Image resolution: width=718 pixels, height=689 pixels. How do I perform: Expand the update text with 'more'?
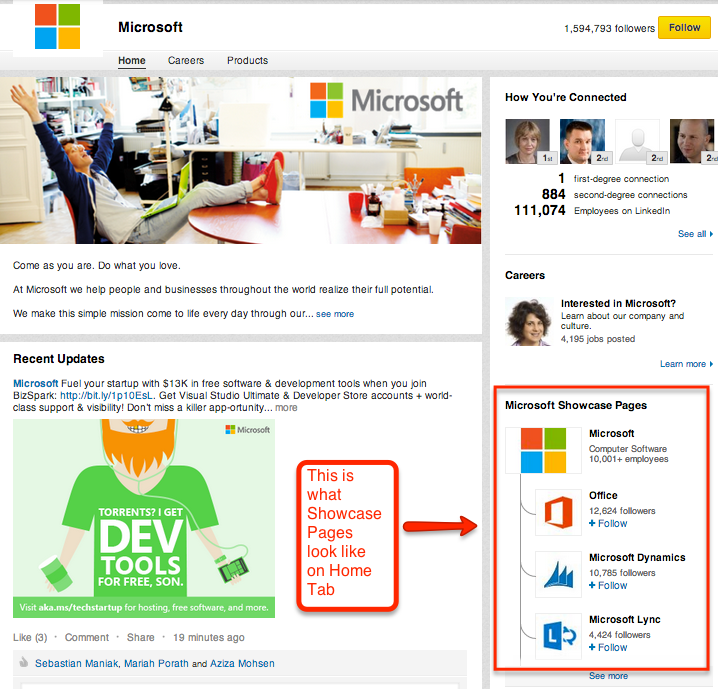click(x=286, y=407)
